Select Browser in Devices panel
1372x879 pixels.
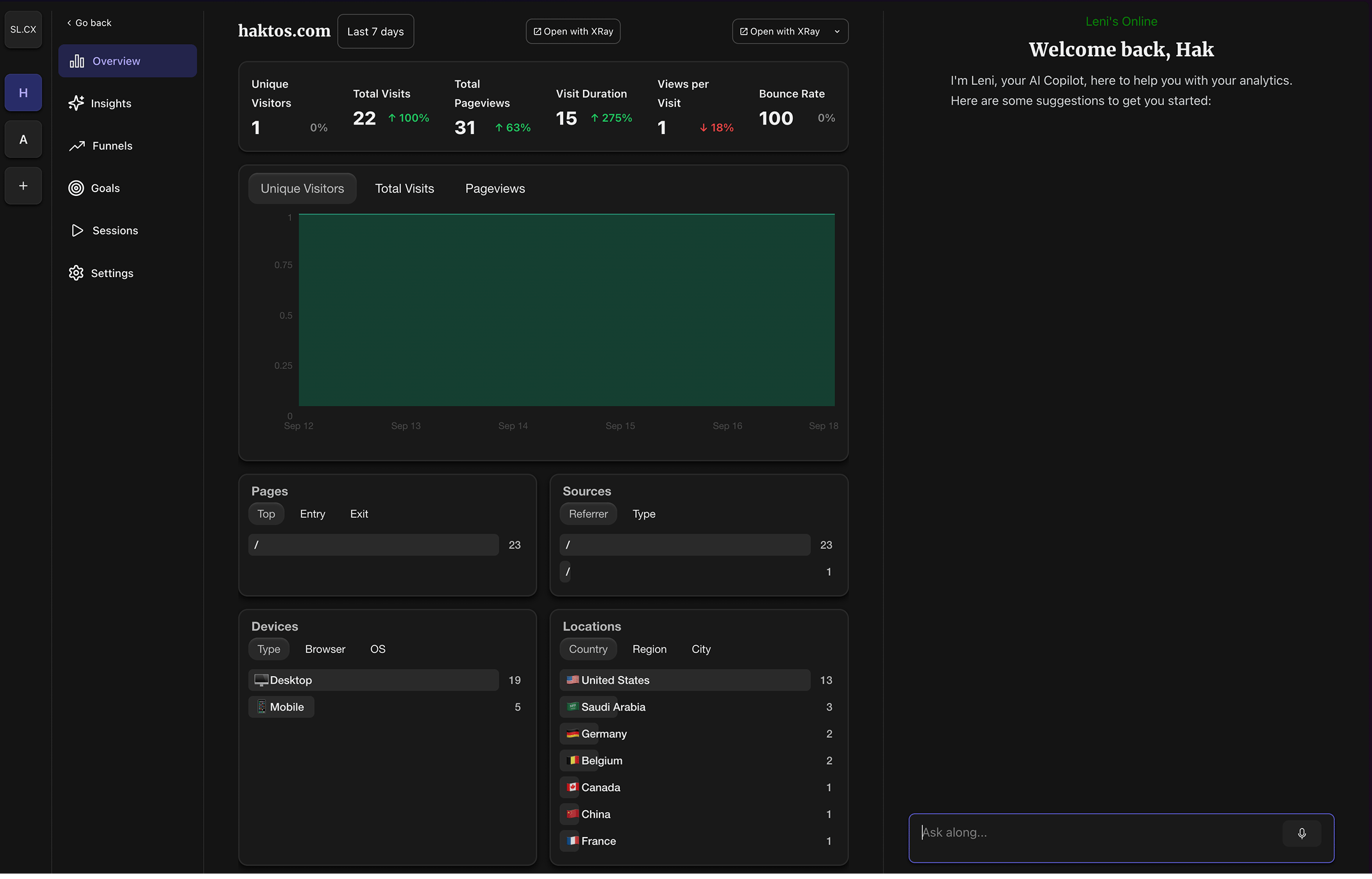pyautogui.click(x=325, y=649)
